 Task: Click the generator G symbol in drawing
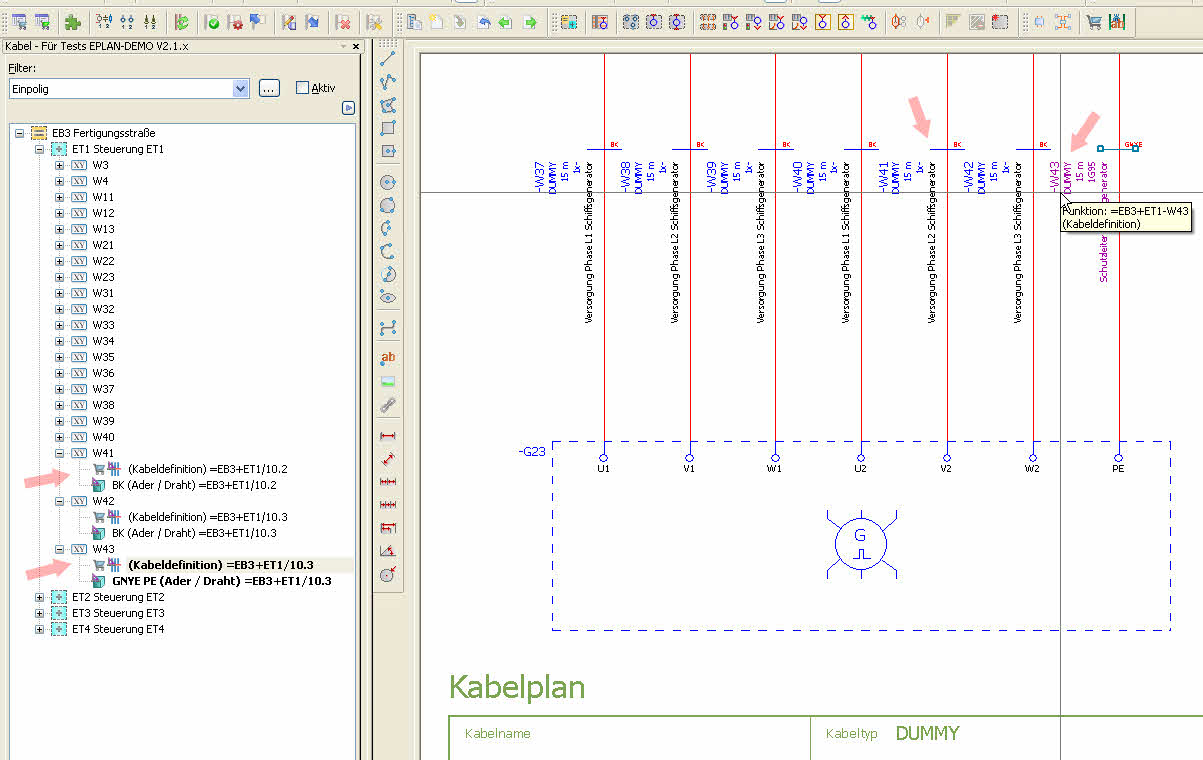click(860, 543)
